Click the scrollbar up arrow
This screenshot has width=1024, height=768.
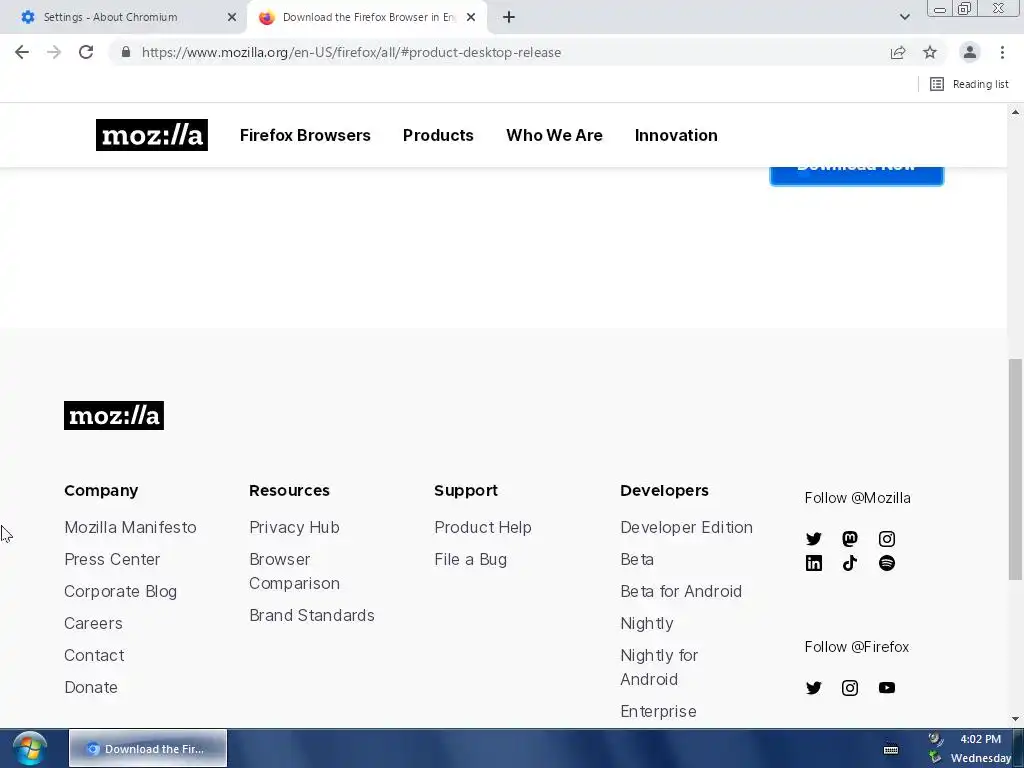pyautogui.click(x=1015, y=112)
